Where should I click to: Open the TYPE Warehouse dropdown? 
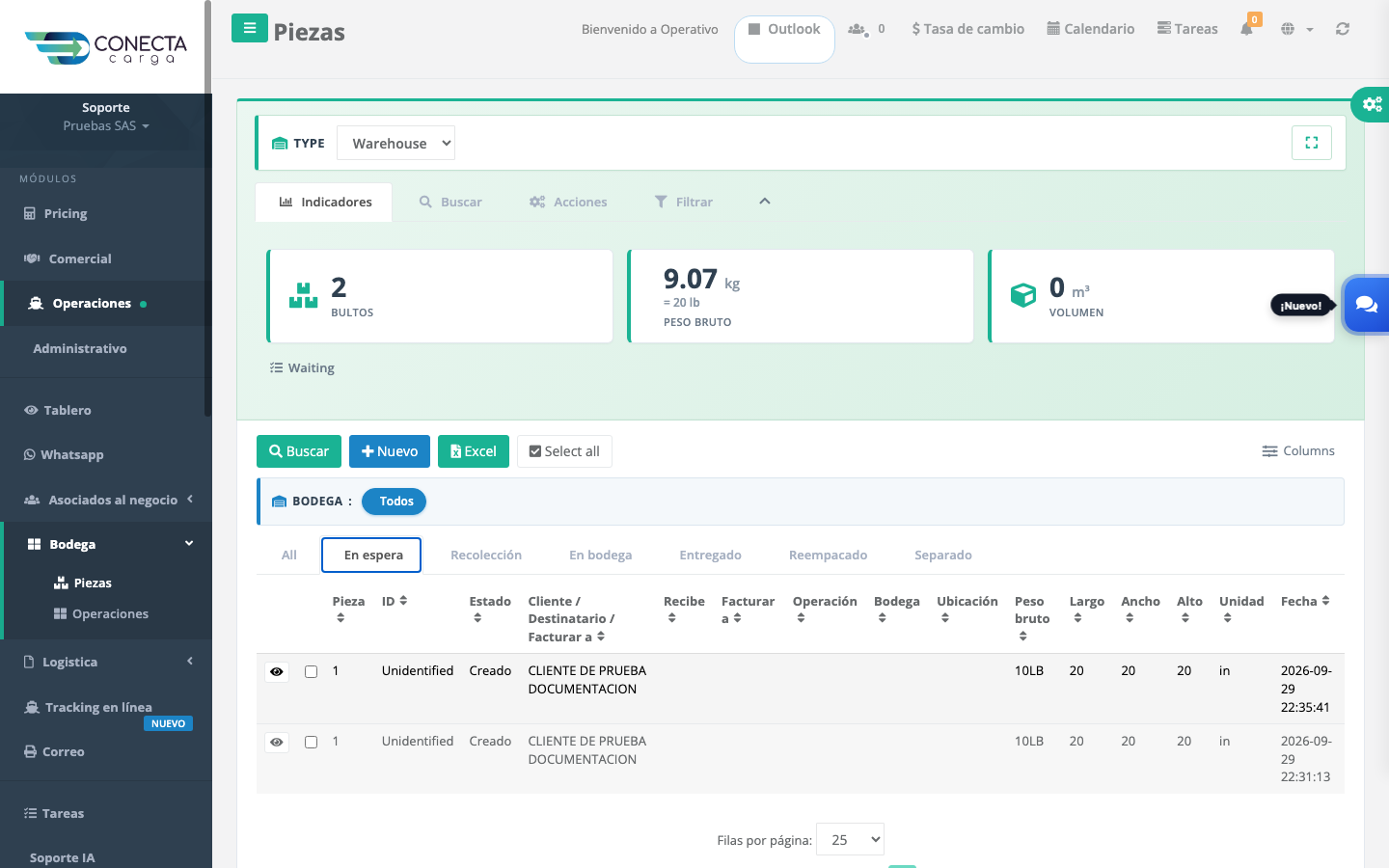[x=395, y=143]
